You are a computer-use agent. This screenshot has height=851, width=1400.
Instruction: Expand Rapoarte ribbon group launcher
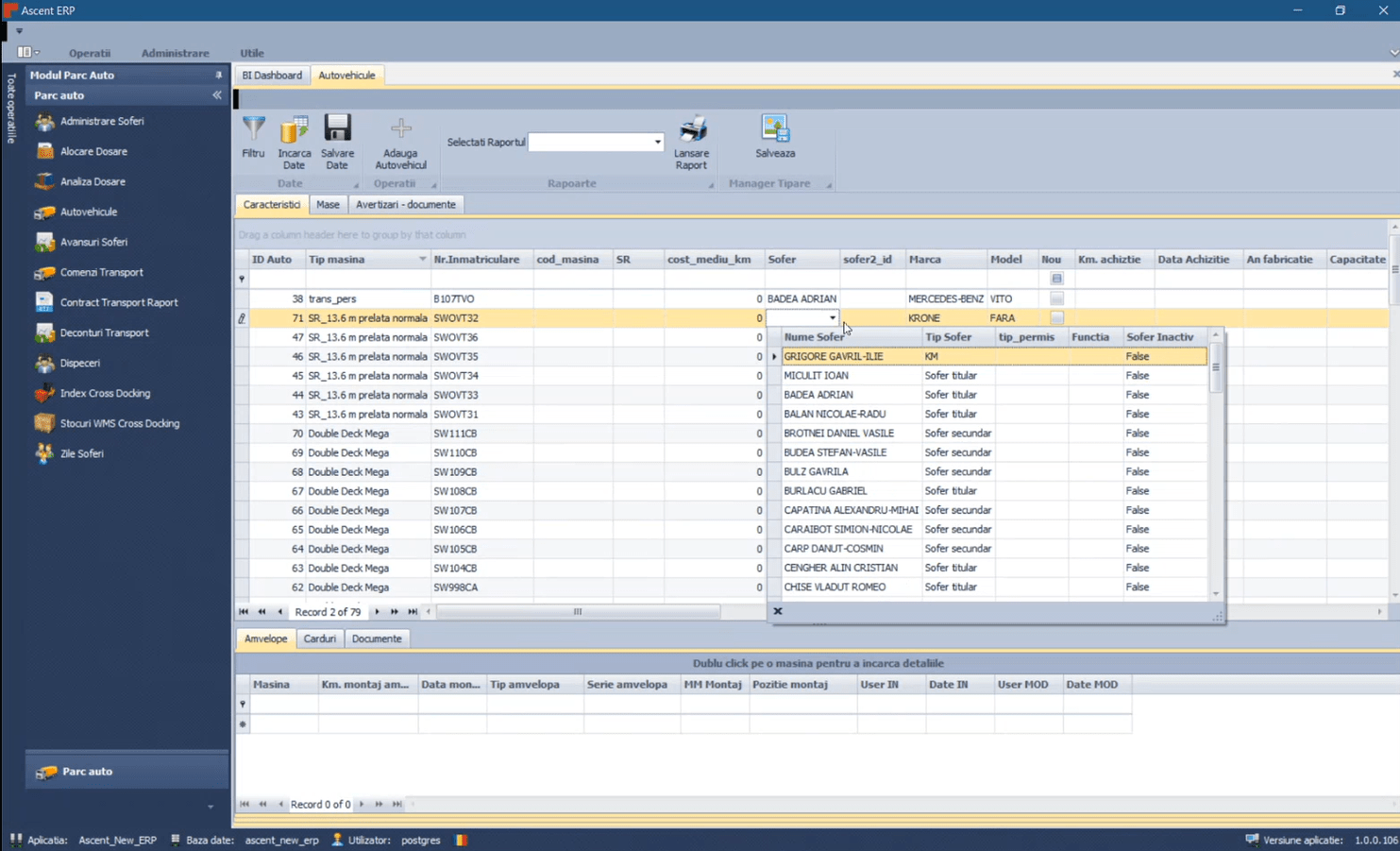tap(711, 185)
